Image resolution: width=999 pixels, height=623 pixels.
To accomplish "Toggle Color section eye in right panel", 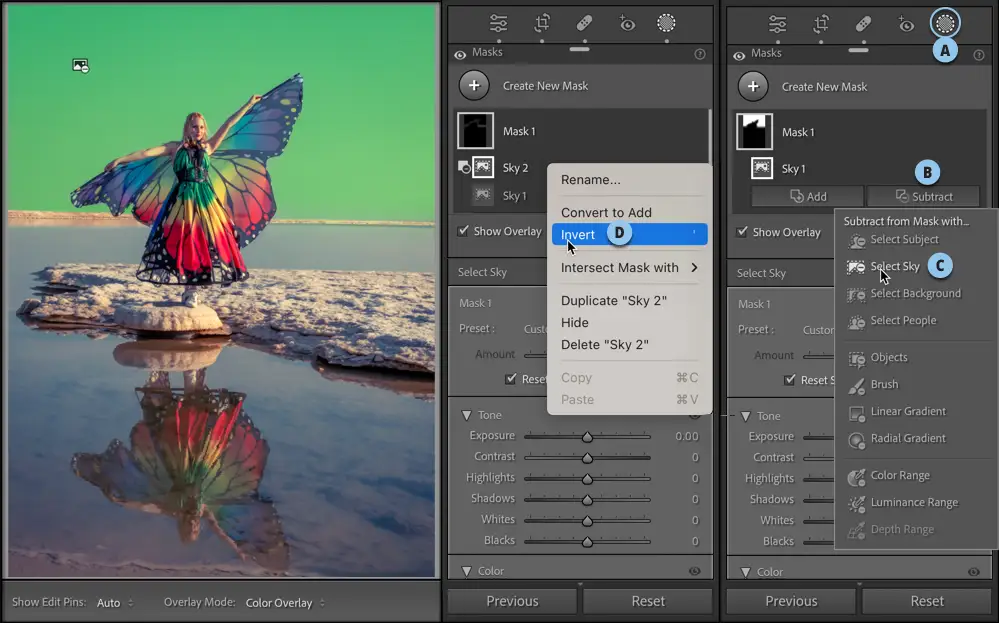I will pos(974,572).
